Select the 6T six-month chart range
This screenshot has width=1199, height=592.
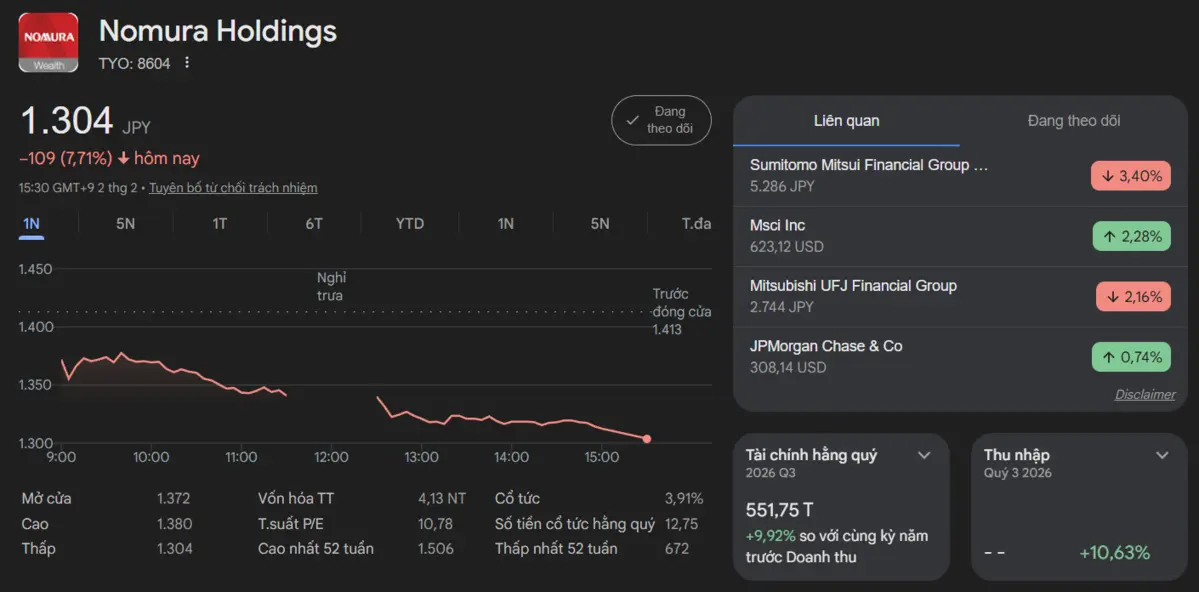click(314, 223)
